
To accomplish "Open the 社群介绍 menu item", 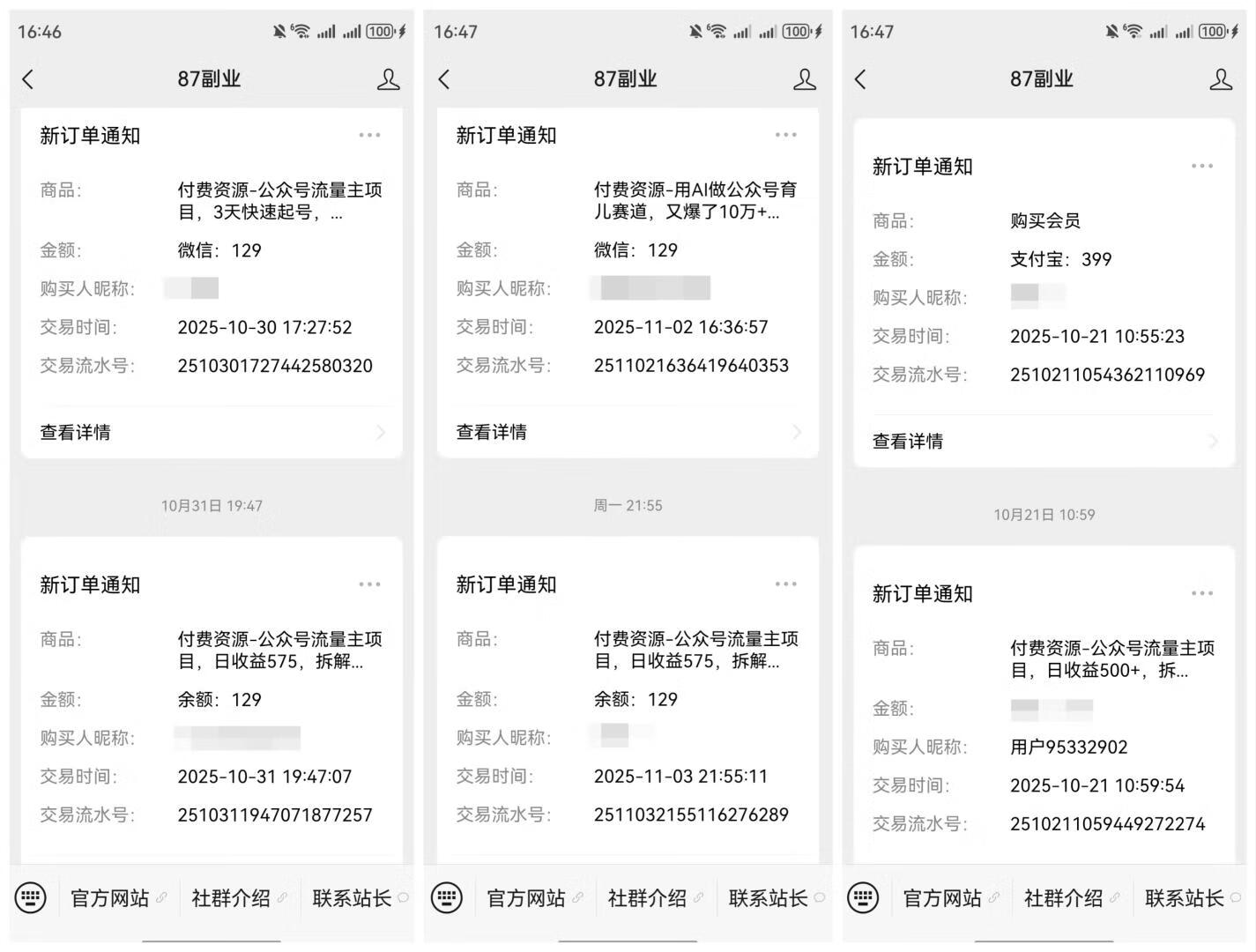I will (x=231, y=897).
